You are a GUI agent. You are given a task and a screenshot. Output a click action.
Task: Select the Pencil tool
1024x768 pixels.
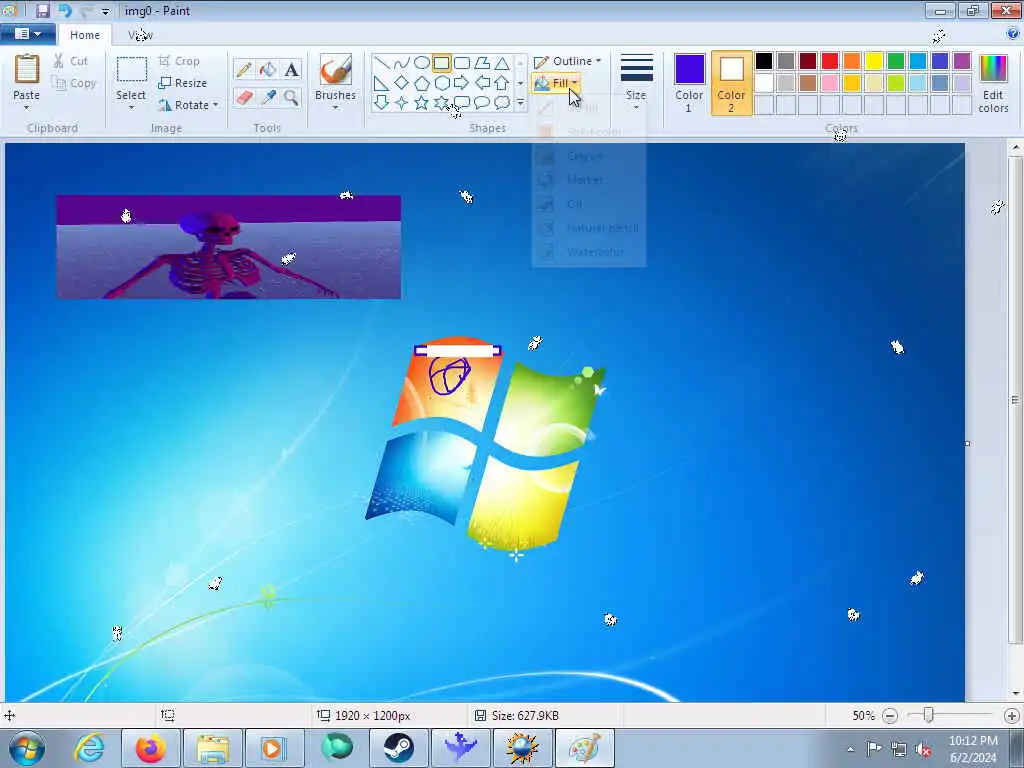244,69
